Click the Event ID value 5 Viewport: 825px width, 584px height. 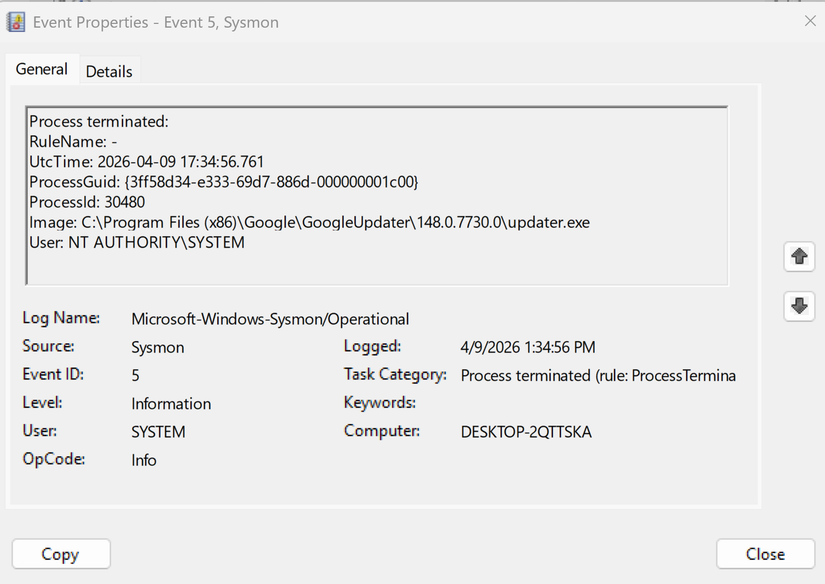134,374
